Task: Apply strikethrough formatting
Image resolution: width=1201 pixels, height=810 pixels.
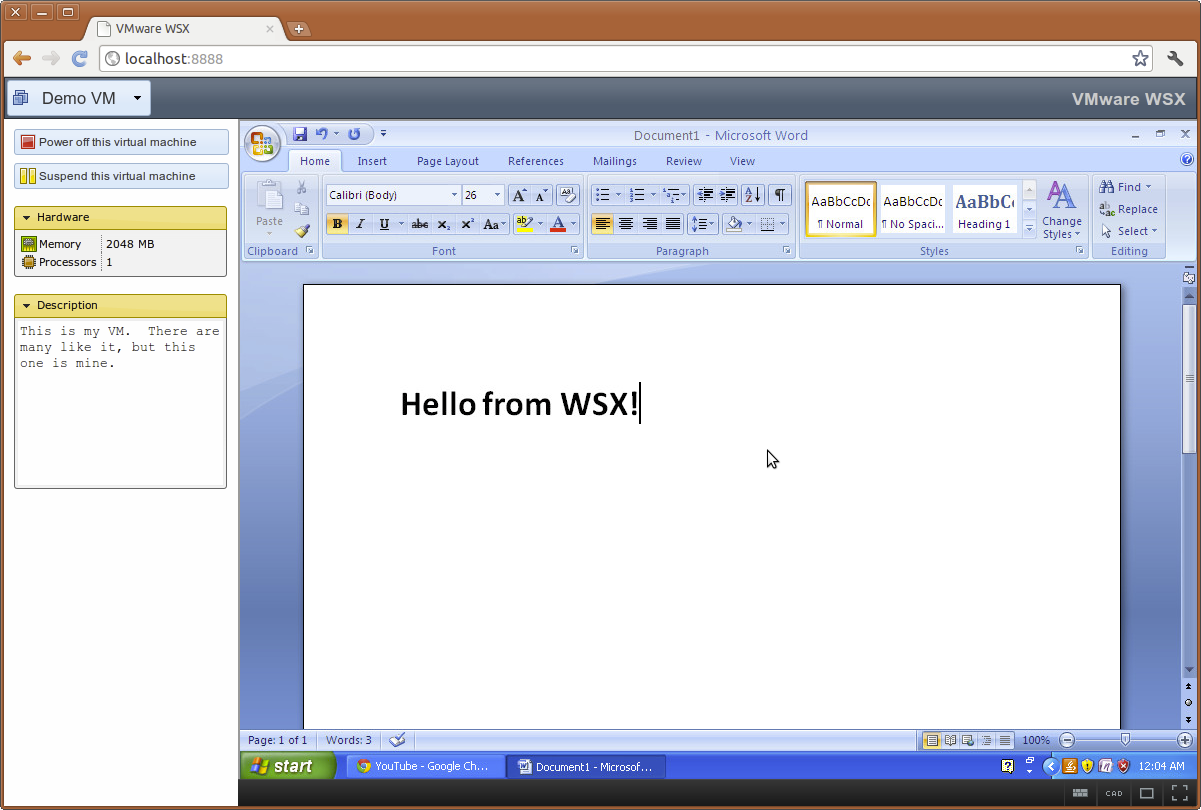Action: (420, 224)
